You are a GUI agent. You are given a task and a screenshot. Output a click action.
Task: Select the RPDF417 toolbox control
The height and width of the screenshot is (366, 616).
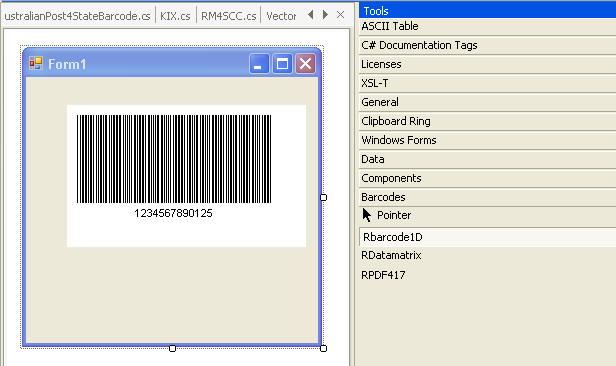coord(487,275)
